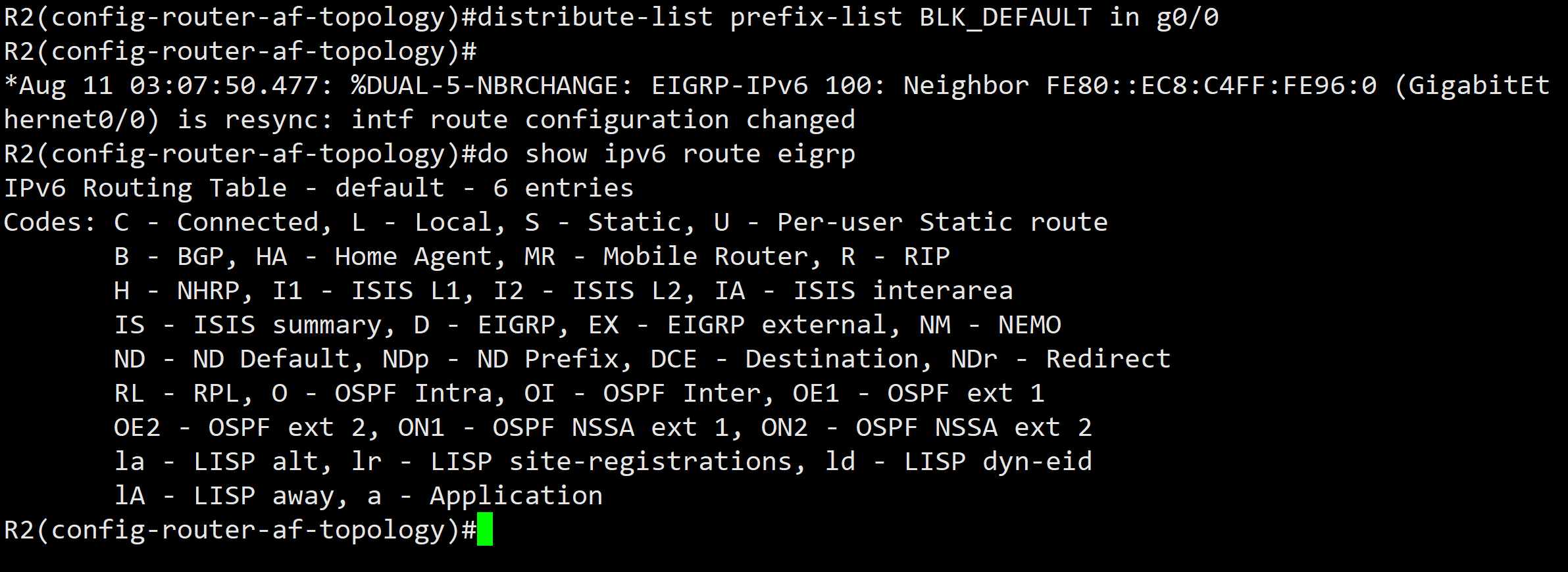1568x572 pixels.
Task: Click the 'U - Per-user Static route' text
Action: tap(911, 223)
